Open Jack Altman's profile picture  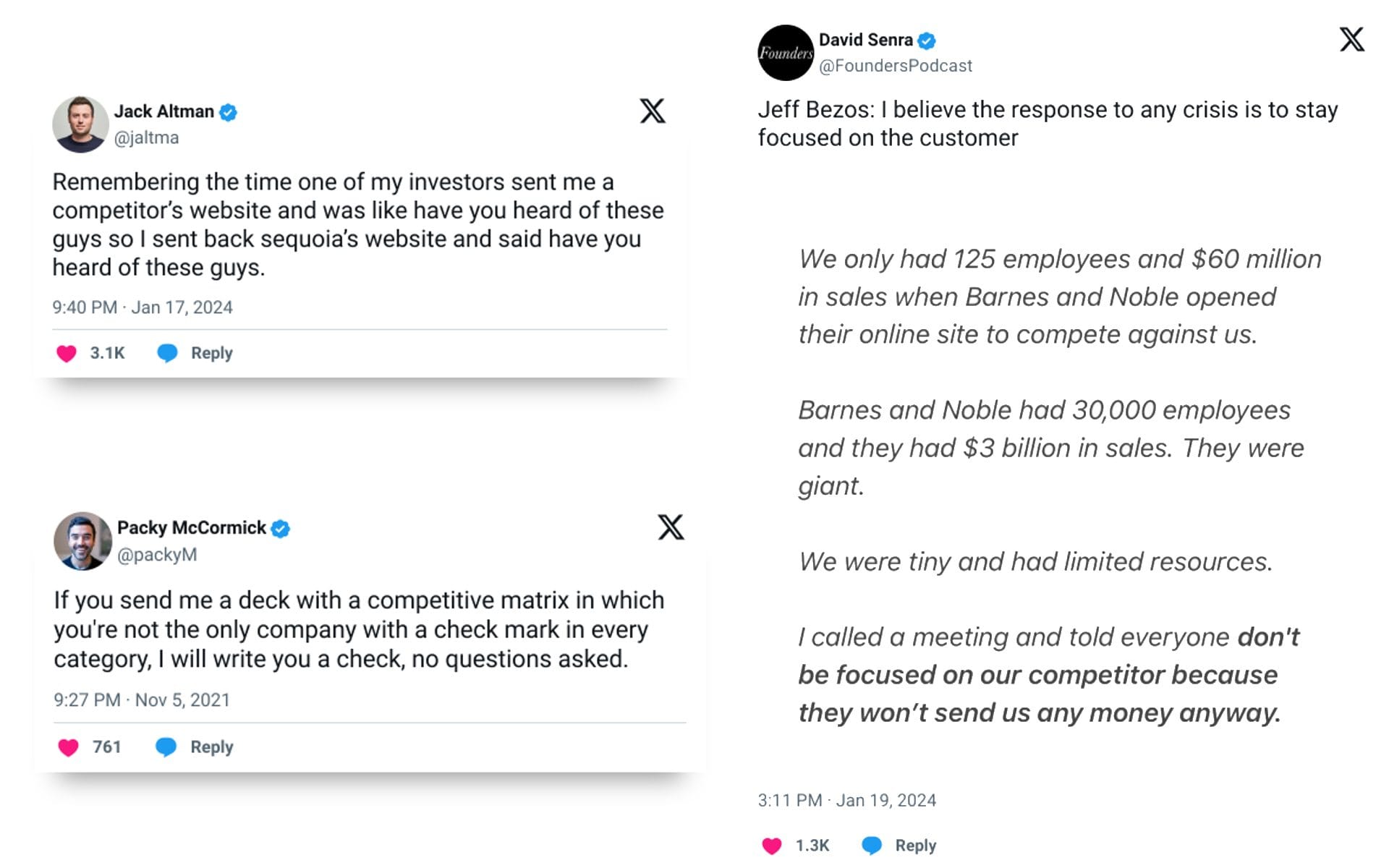point(80,124)
